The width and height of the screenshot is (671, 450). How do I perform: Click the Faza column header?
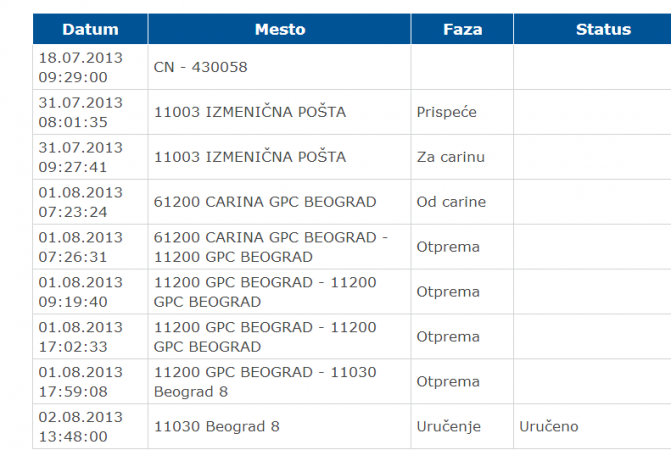(462, 29)
